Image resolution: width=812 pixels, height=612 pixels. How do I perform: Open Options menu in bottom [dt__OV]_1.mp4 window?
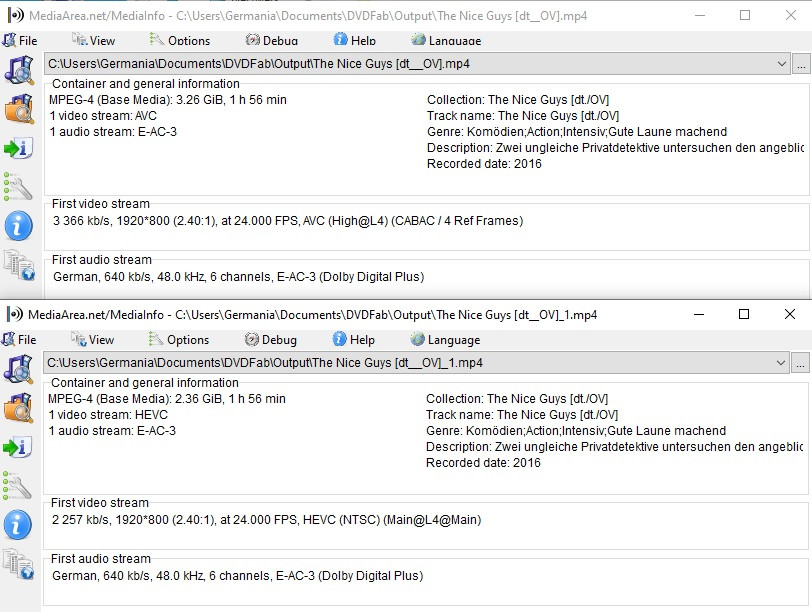(x=178, y=340)
